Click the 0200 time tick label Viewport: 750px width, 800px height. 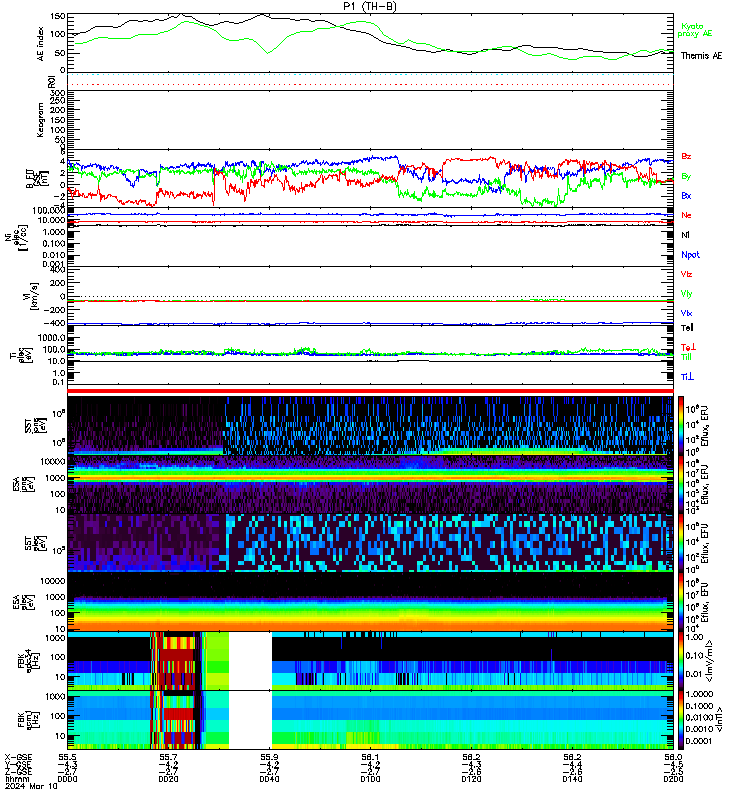pyautogui.click(x=673, y=779)
